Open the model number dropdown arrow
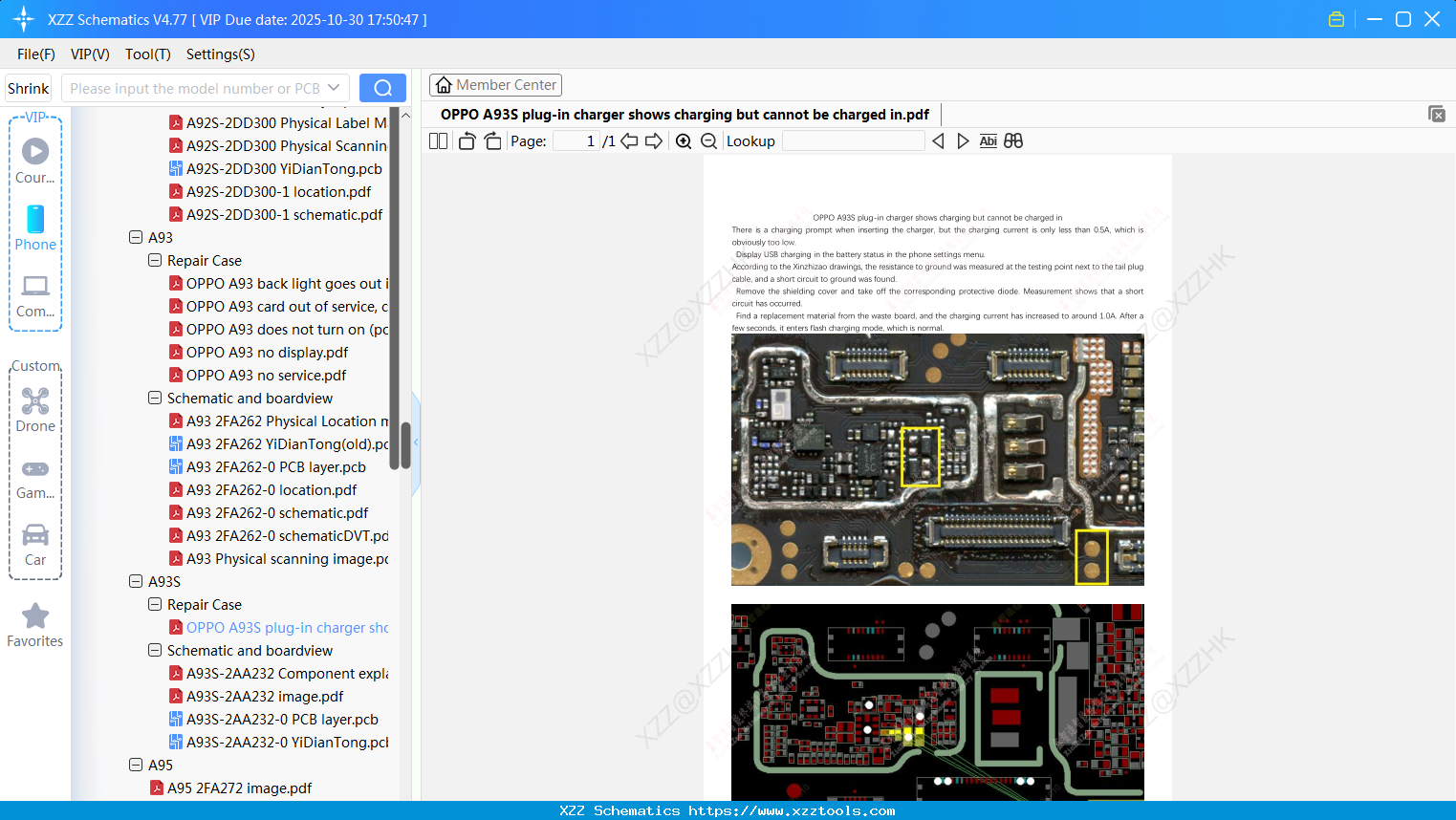The width and height of the screenshot is (1456, 820). (x=334, y=88)
